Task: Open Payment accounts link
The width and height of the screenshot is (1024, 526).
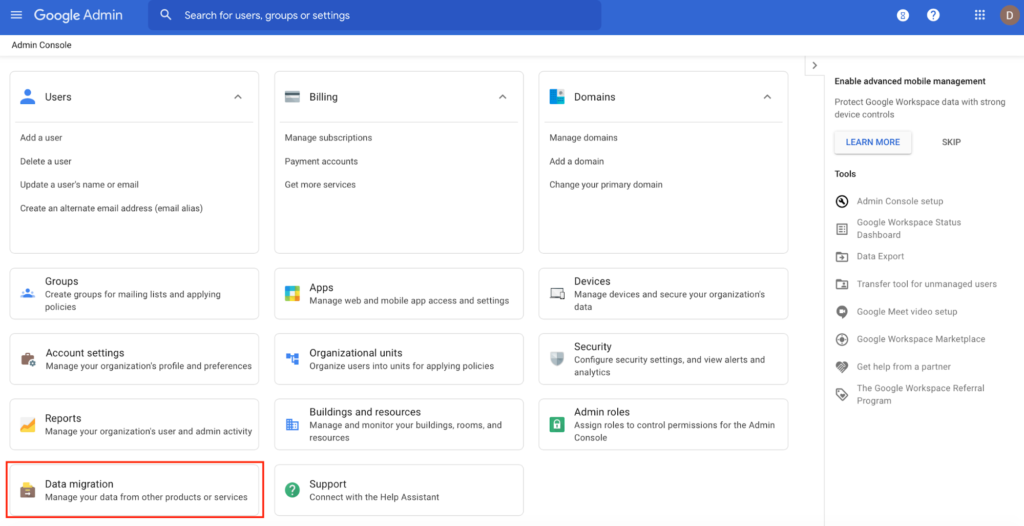Action: pos(321,161)
